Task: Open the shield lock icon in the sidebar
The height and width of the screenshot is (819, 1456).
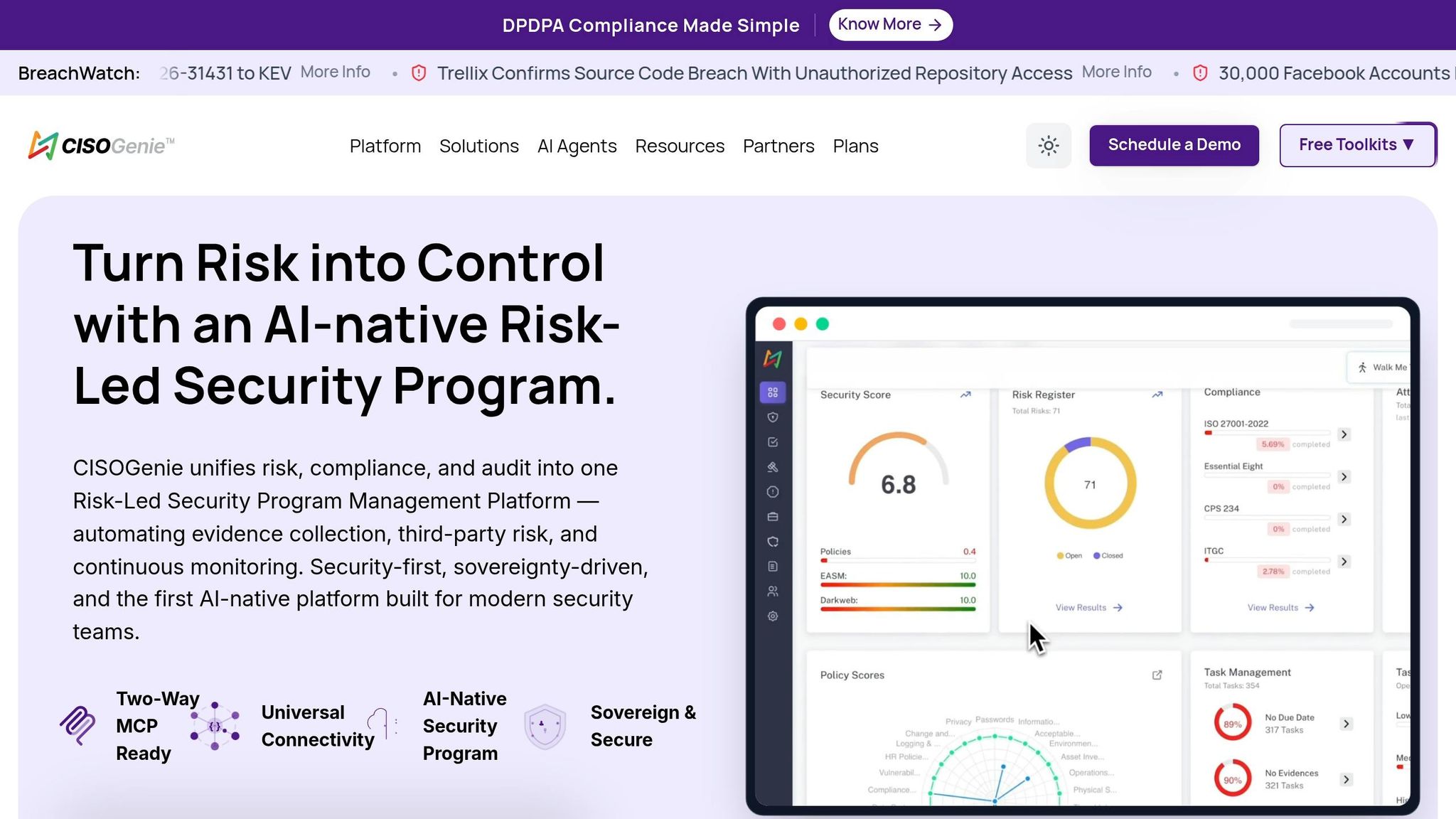Action: click(x=773, y=417)
